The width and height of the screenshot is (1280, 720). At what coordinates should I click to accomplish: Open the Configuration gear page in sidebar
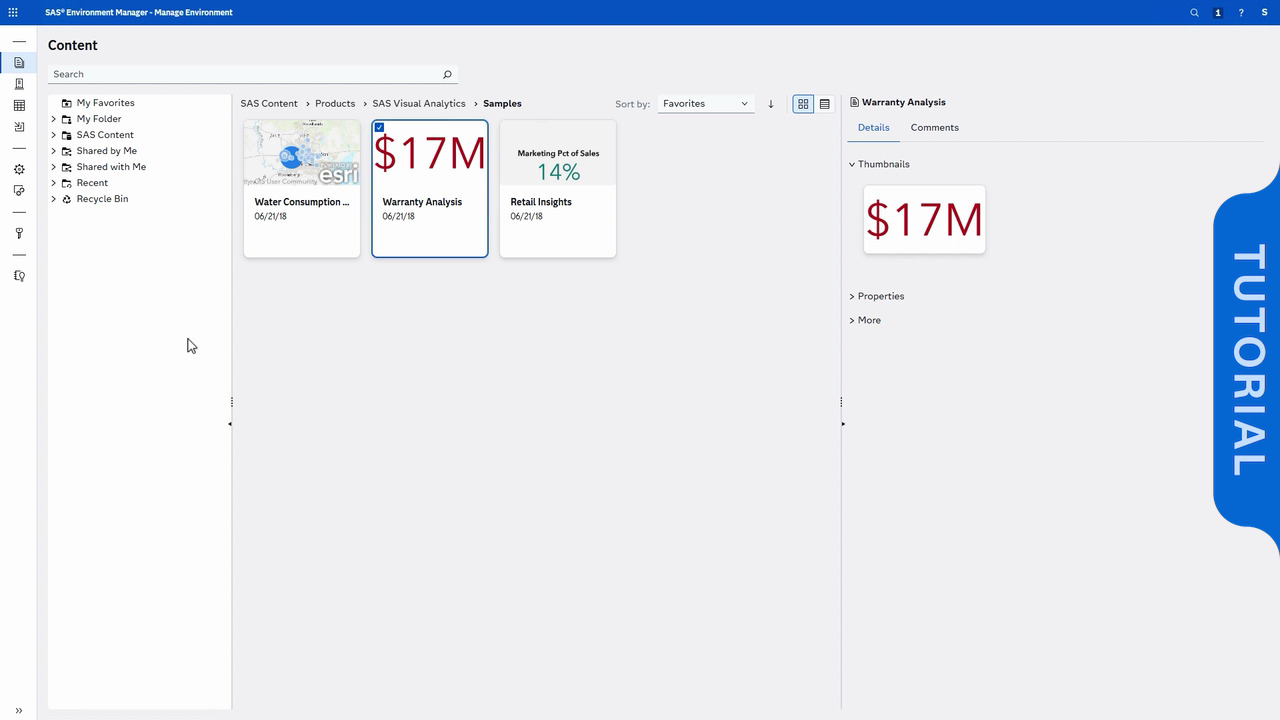point(19,170)
